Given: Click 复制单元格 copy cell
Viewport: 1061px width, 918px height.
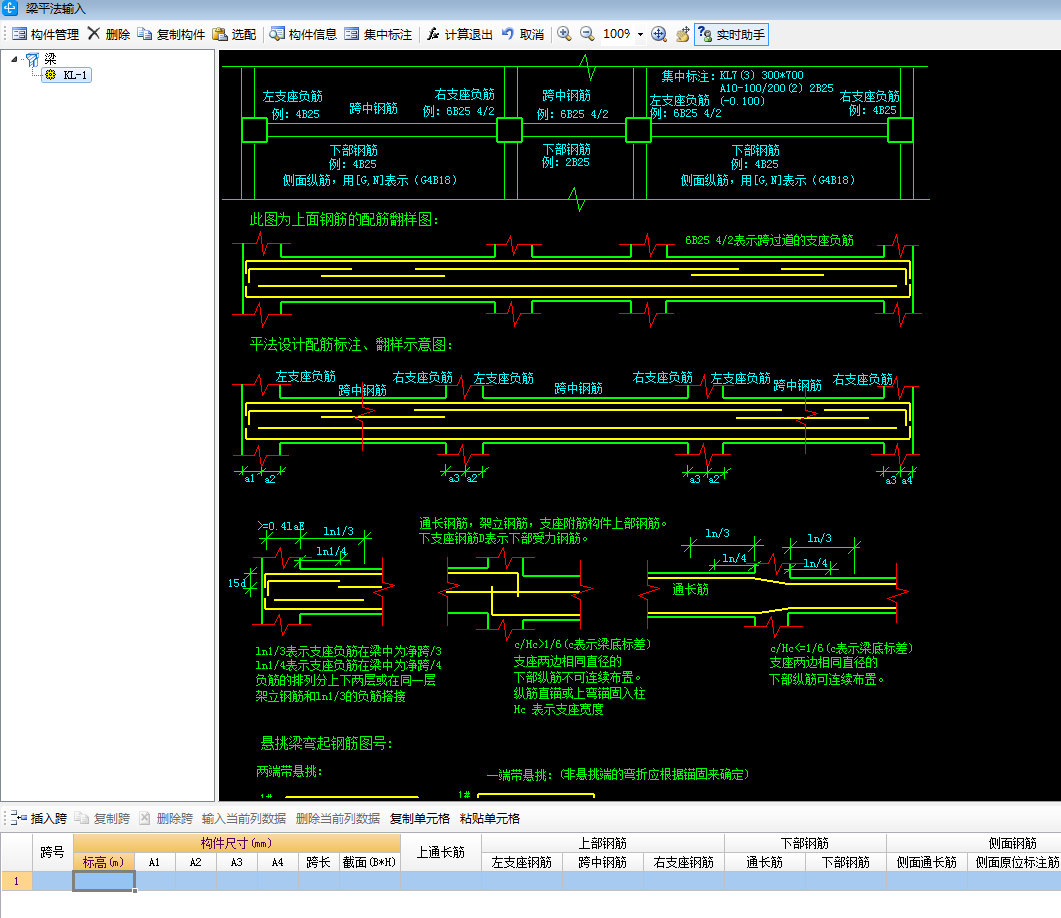Looking at the screenshot, I should point(420,819).
